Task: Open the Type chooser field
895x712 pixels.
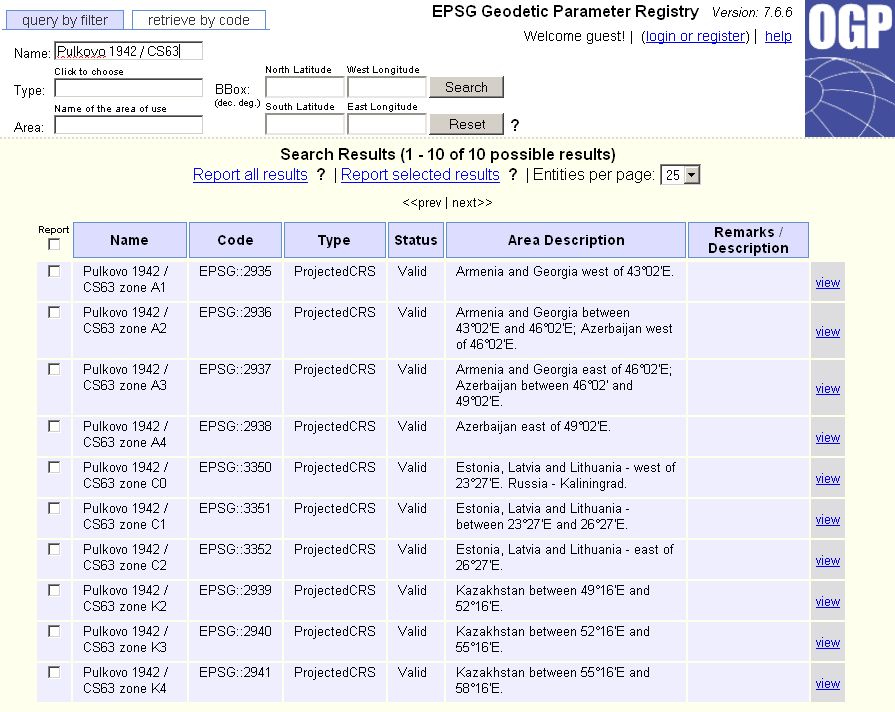Action: [128, 88]
